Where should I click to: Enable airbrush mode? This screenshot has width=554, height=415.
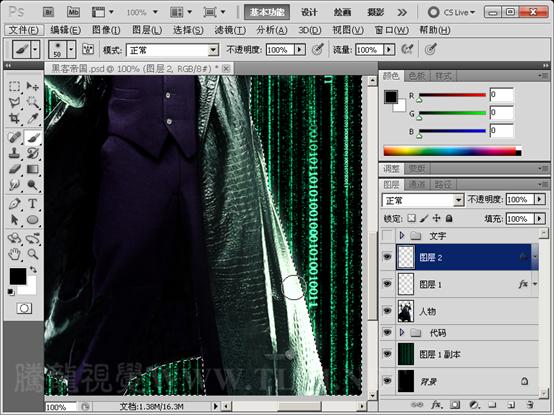(x=407, y=49)
